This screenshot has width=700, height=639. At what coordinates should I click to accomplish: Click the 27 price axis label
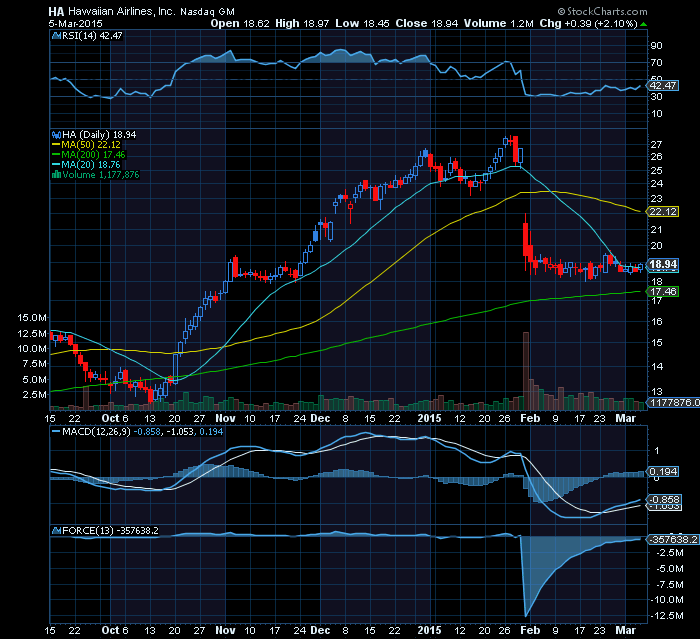click(657, 144)
